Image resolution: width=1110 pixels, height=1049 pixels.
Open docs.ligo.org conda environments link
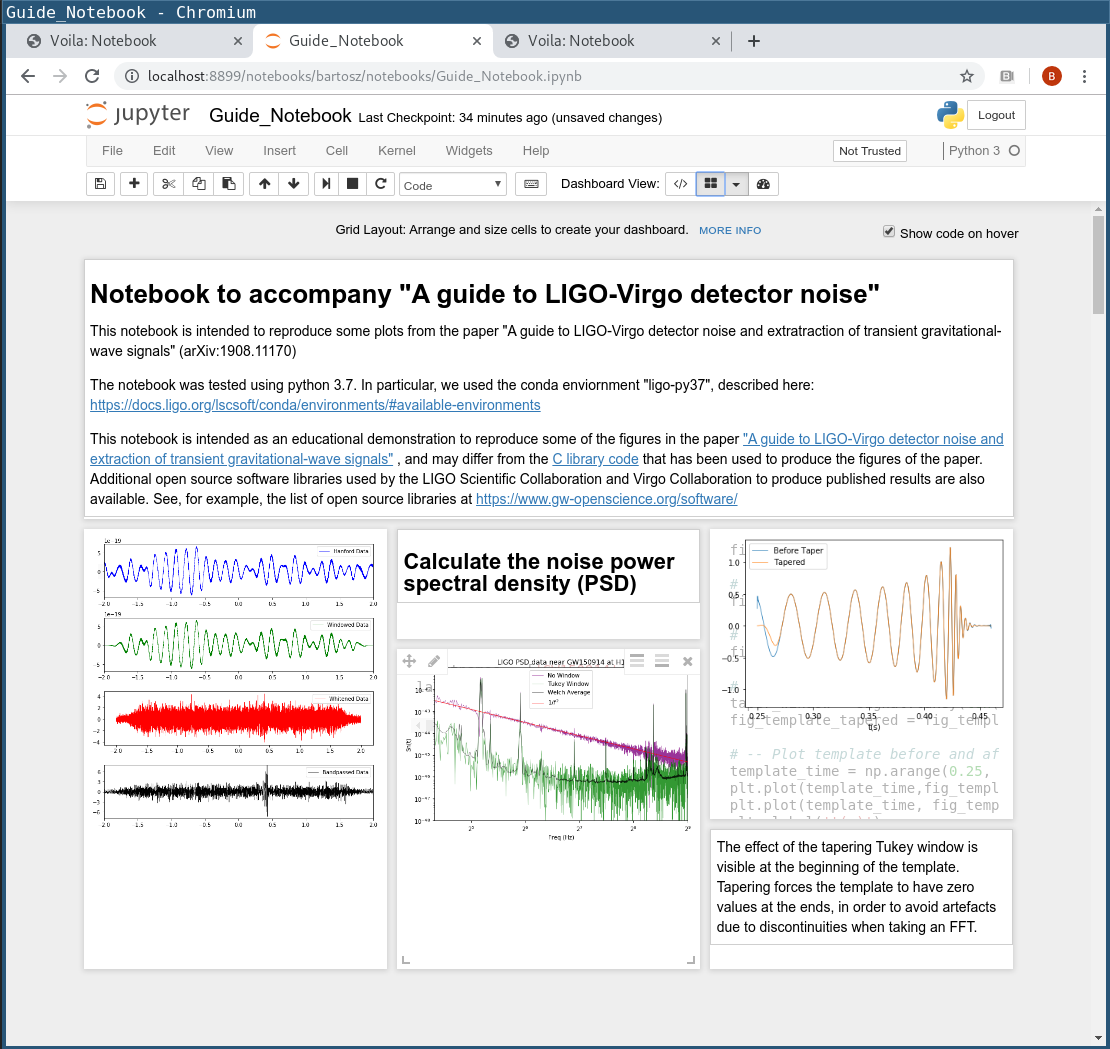pos(315,405)
